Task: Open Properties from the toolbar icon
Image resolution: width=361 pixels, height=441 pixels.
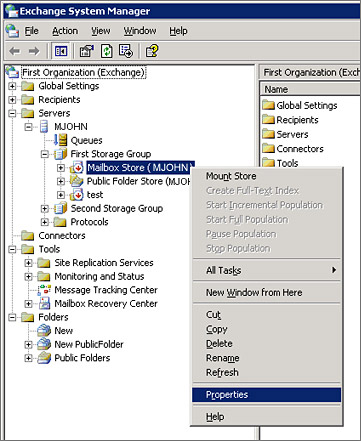Action: coord(87,51)
